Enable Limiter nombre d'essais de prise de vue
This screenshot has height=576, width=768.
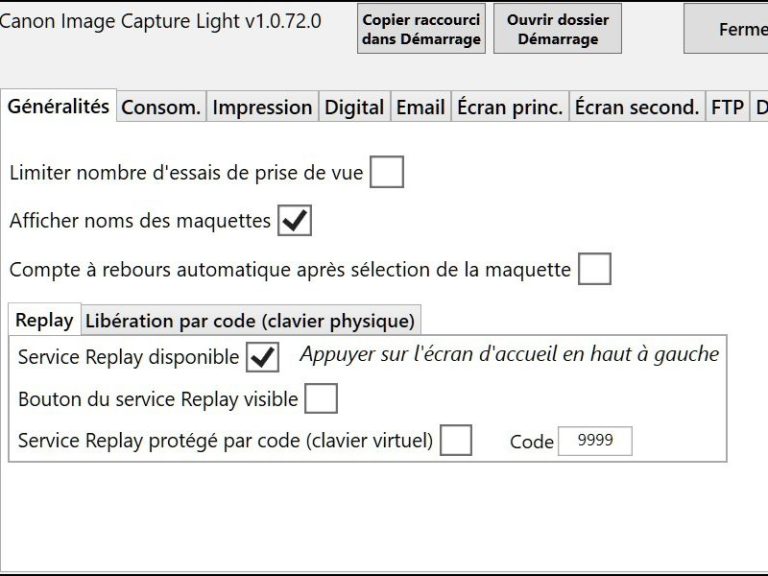pyautogui.click(x=386, y=172)
